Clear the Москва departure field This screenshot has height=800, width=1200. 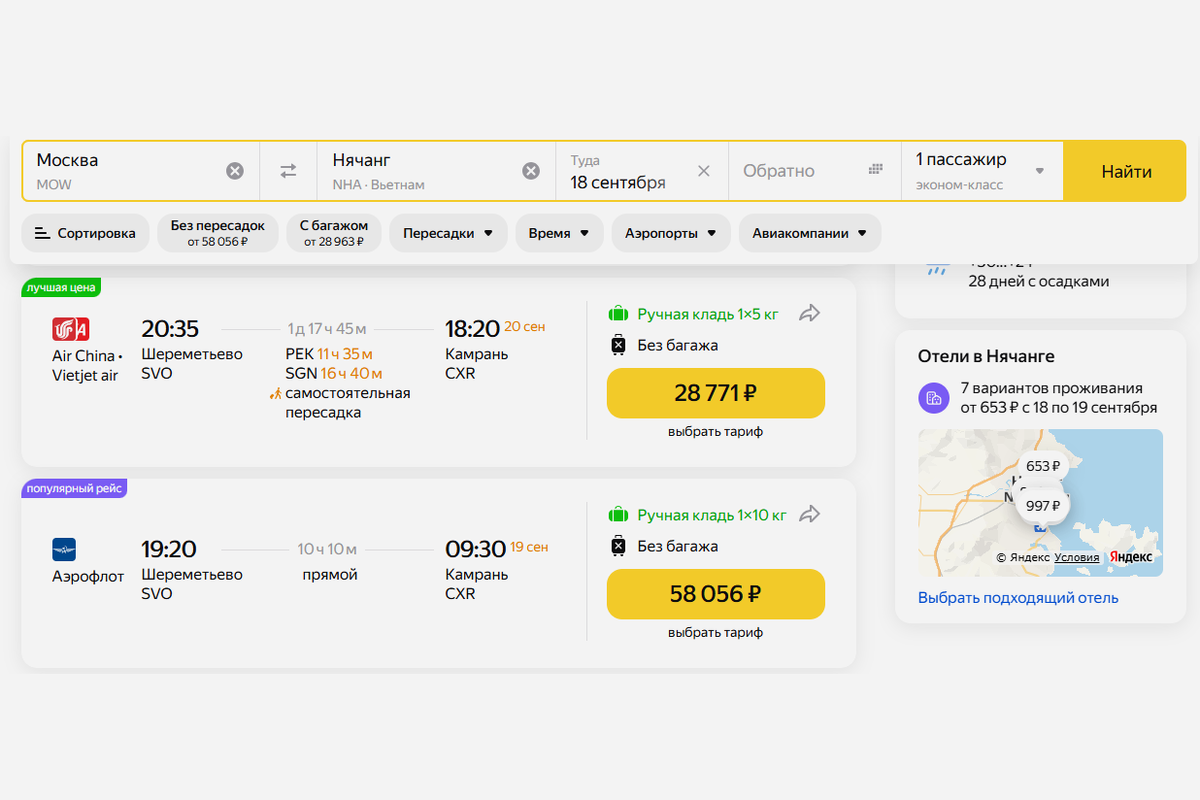(235, 171)
